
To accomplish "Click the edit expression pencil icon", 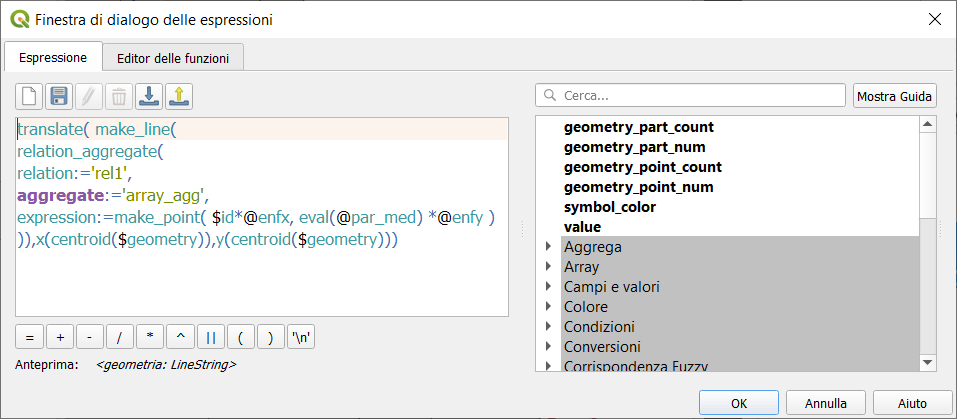I will (x=89, y=96).
